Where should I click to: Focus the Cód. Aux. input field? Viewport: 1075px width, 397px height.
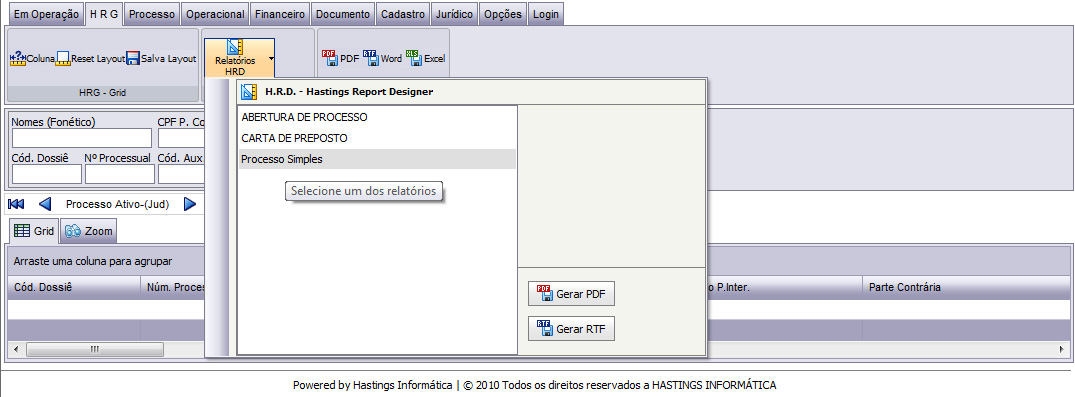[181, 174]
